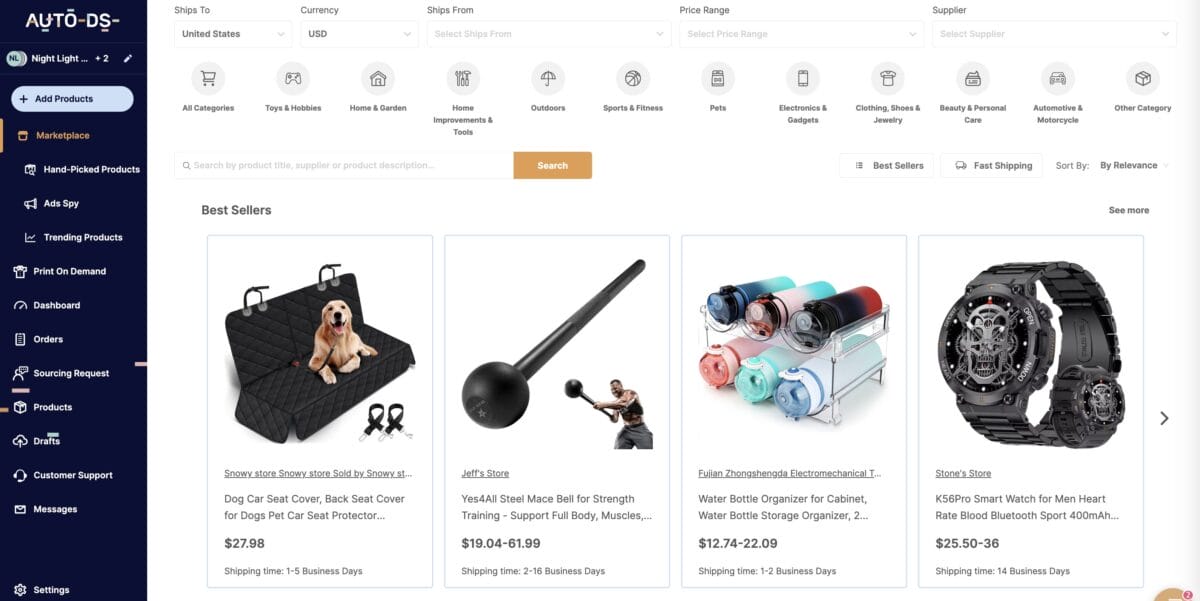Click the See more link
Viewport: 1200px width, 601px height.
[x=1129, y=210]
